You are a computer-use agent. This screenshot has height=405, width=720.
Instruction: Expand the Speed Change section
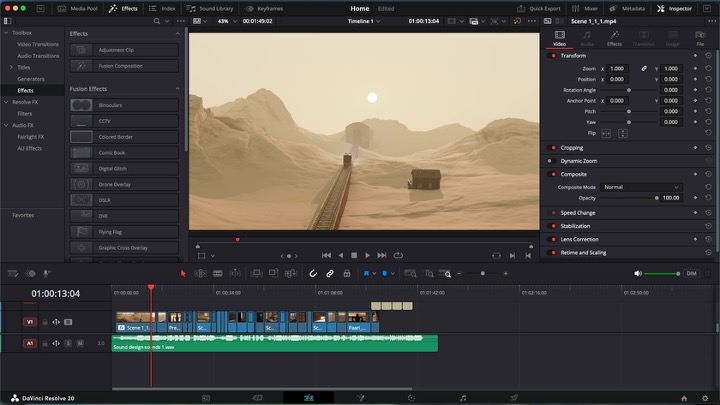tap(578, 213)
